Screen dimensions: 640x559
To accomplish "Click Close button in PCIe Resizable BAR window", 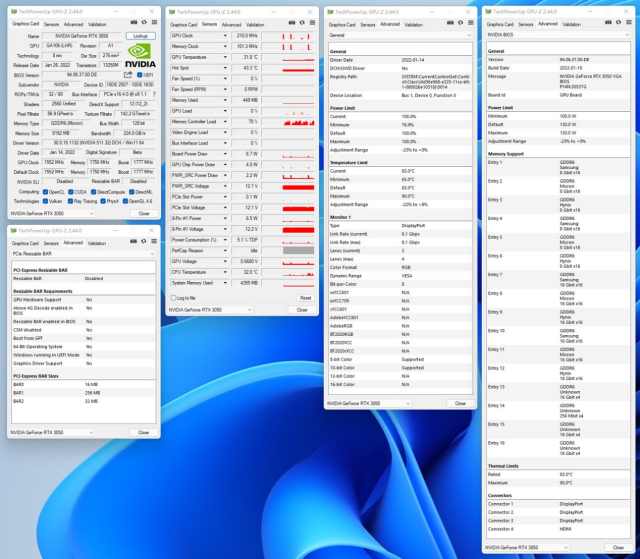I will point(144,433).
